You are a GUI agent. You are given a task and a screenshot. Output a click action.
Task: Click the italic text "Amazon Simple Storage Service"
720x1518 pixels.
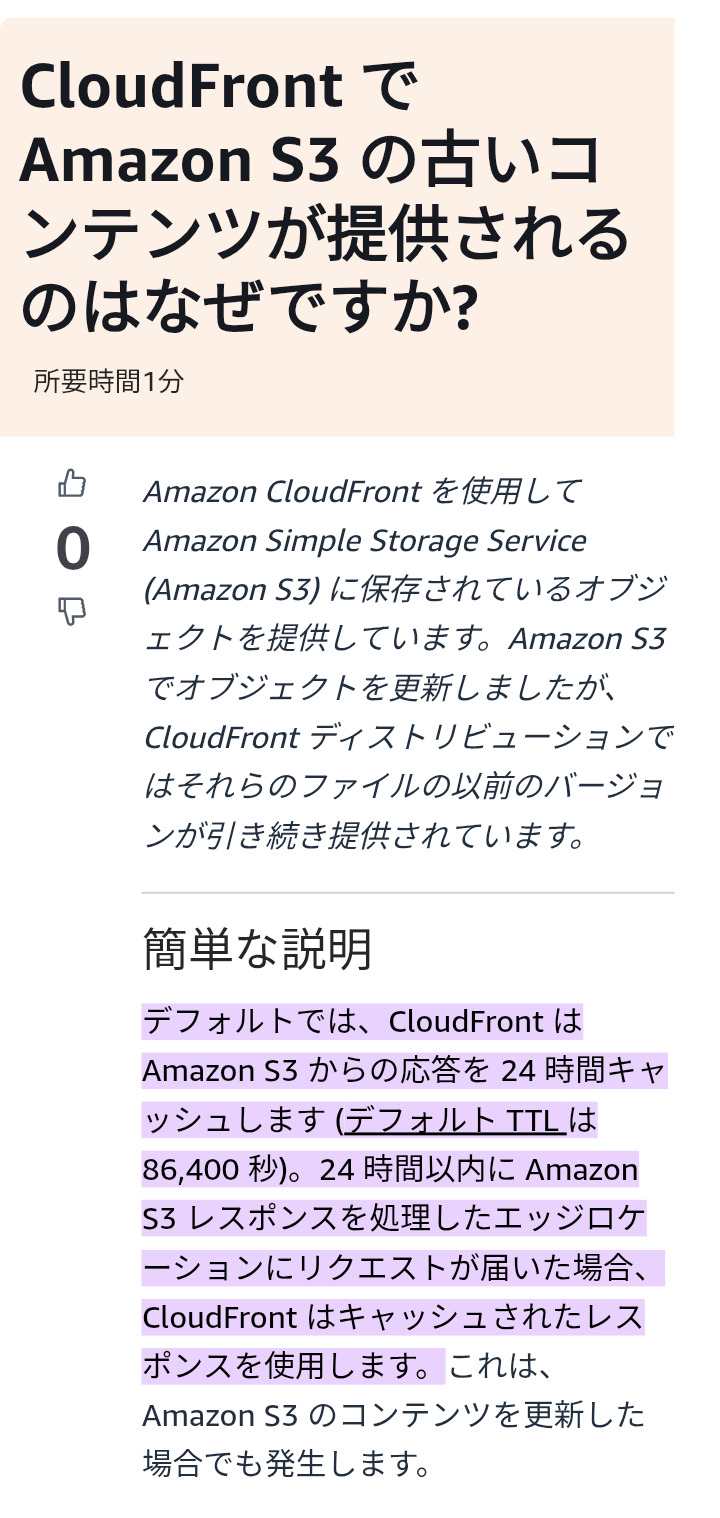pos(365,541)
